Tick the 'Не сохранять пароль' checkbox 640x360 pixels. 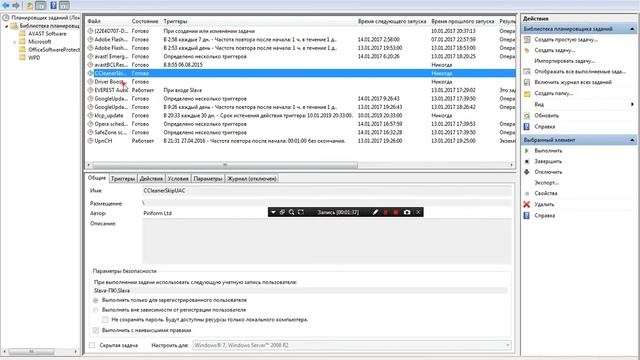(105, 320)
